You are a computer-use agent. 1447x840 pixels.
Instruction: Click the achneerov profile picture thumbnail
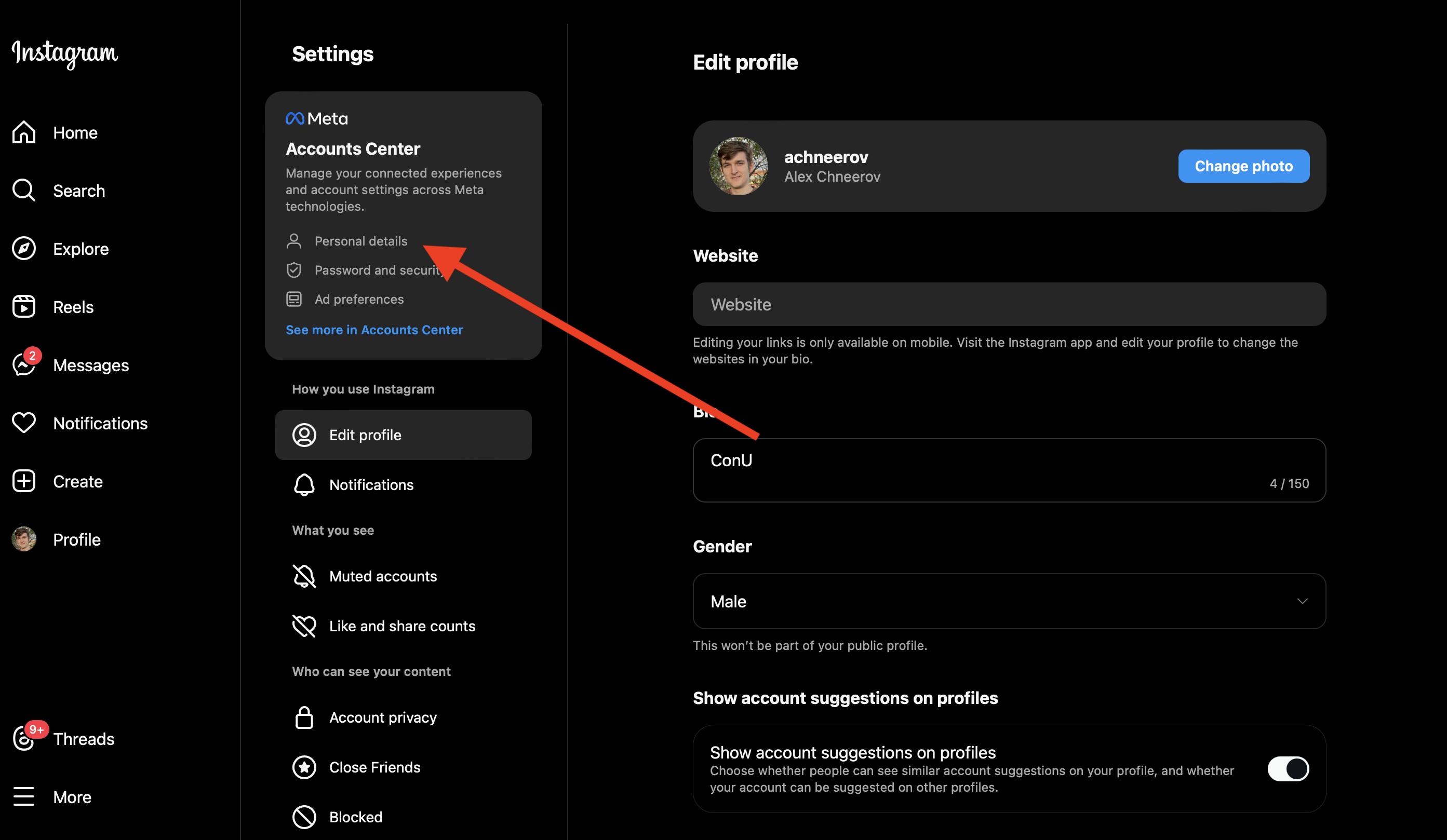[738, 166]
